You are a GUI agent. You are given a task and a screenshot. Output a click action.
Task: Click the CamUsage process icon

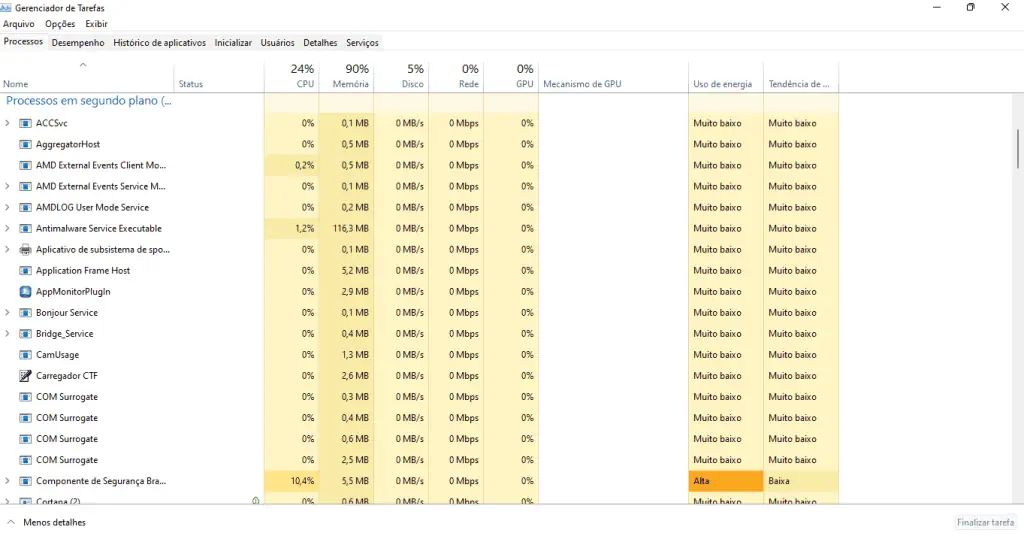[25, 355]
